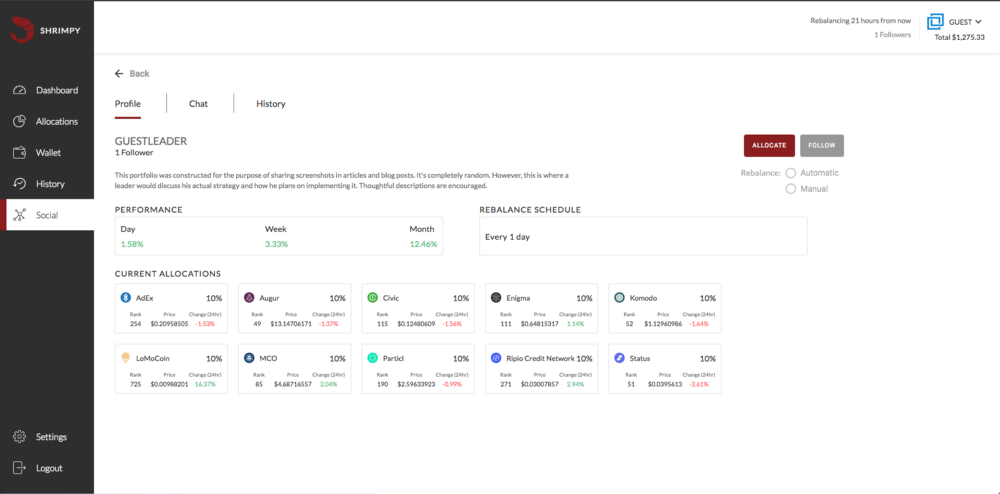Click the "Total $1,275.33" balance text

tap(960, 38)
